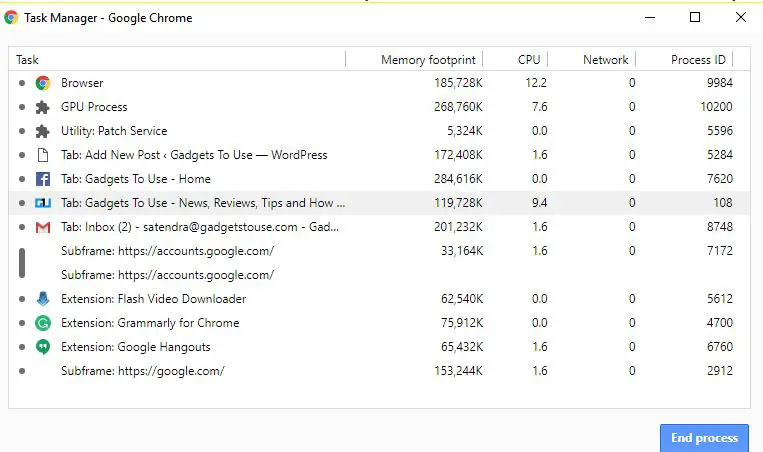This screenshot has width=763, height=452.
Task: Click the Gmail icon of the Inbox tab
Action: point(43,227)
